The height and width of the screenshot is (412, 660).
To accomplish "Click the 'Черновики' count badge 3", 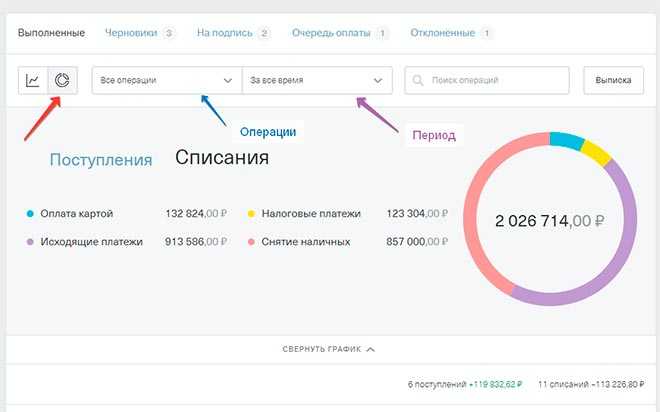I will click(x=169, y=33).
